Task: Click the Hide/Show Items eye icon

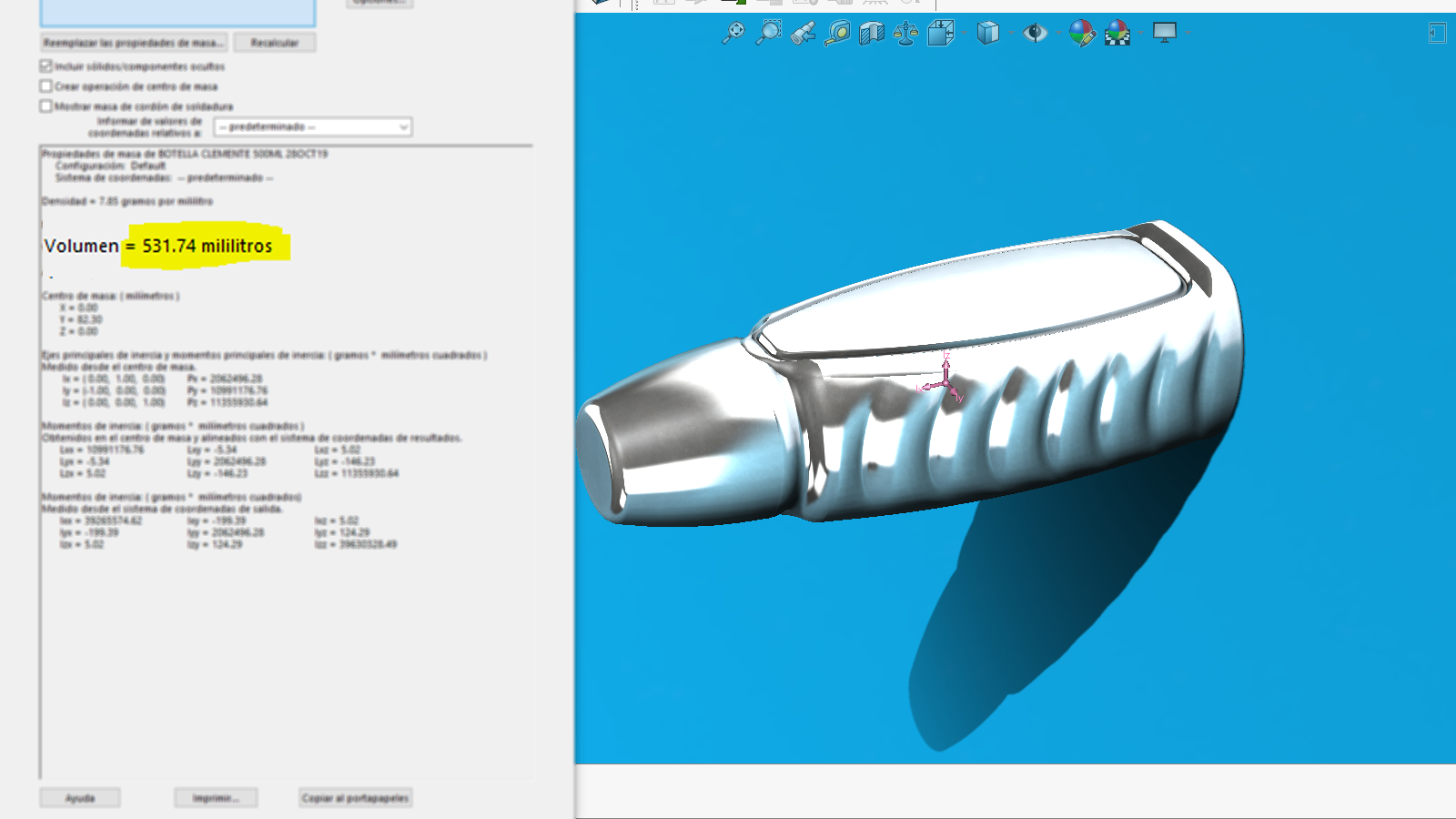Action: 1035,34
